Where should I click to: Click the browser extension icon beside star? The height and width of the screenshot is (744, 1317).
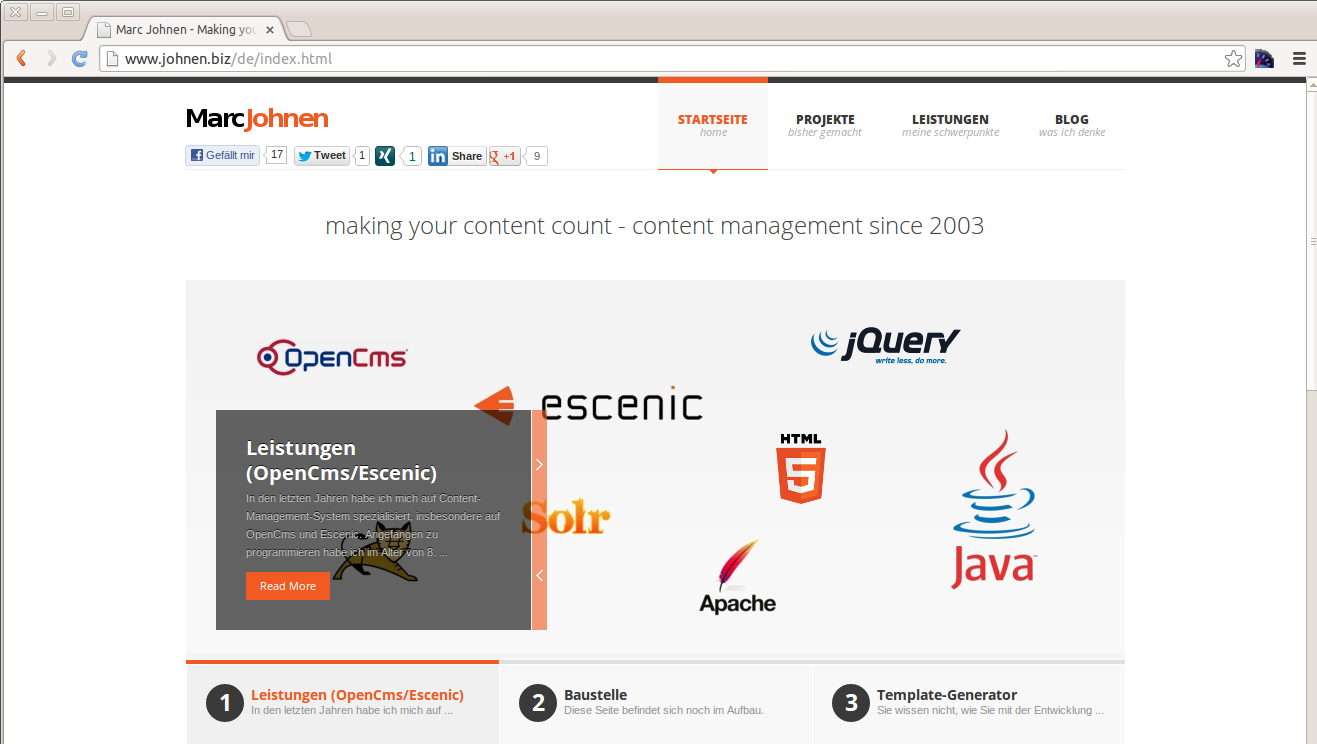point(1265,59)
